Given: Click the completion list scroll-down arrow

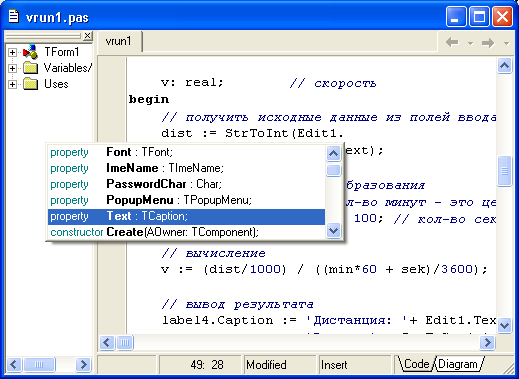Looking at the screenshot, I should coord(334,231).
